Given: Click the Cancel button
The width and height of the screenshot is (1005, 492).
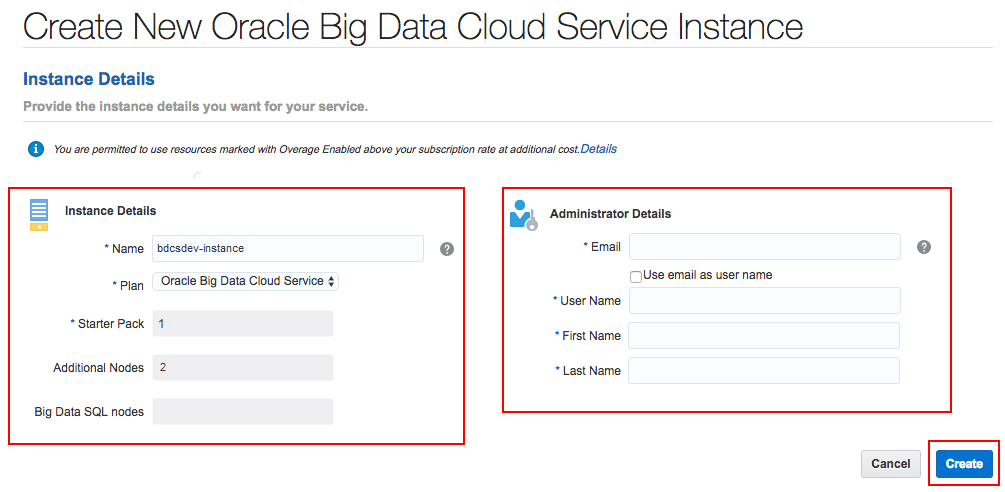Looking at the screenshot, I should point(890,464).
